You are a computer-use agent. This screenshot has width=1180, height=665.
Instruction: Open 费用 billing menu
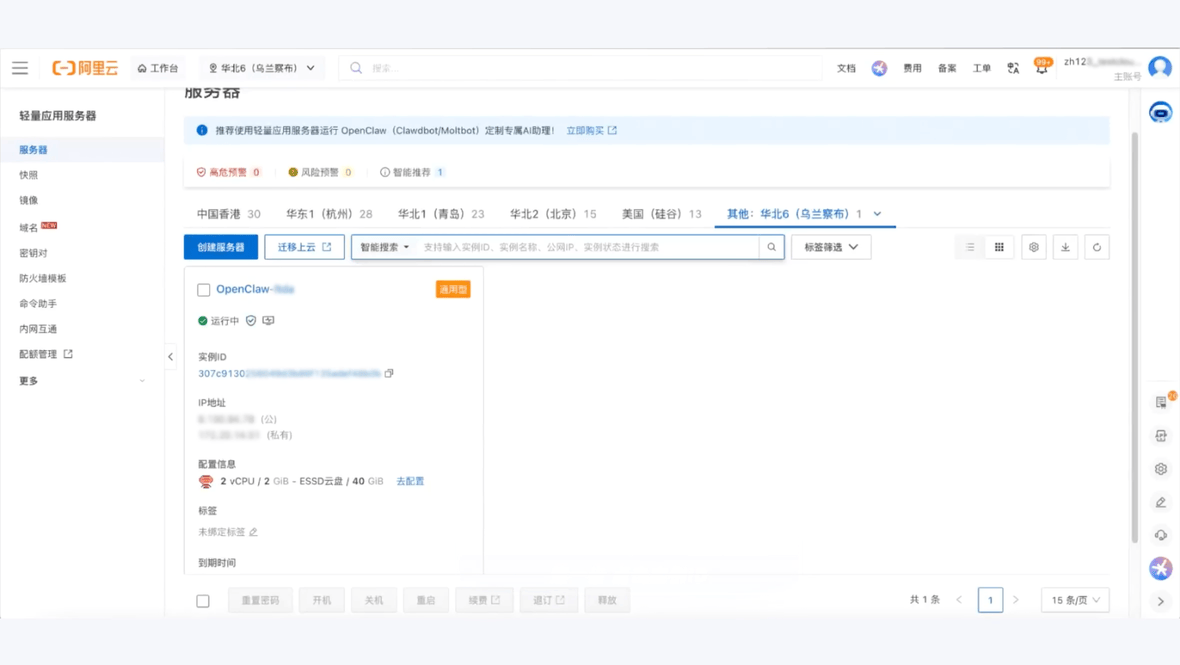912,68
